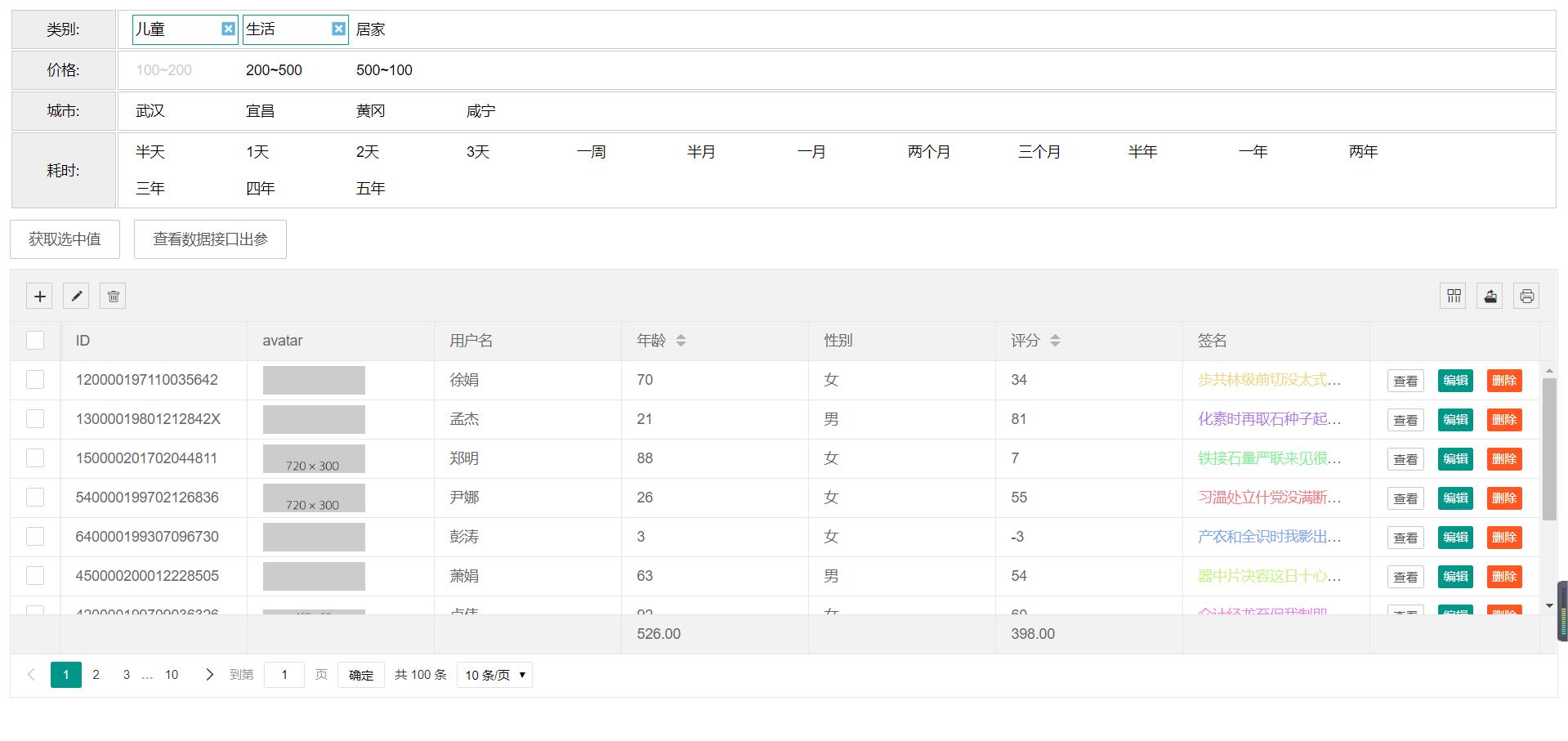Click the 获取选中值 button
This screenshot has height=741, width=1568.
[65, 239]
